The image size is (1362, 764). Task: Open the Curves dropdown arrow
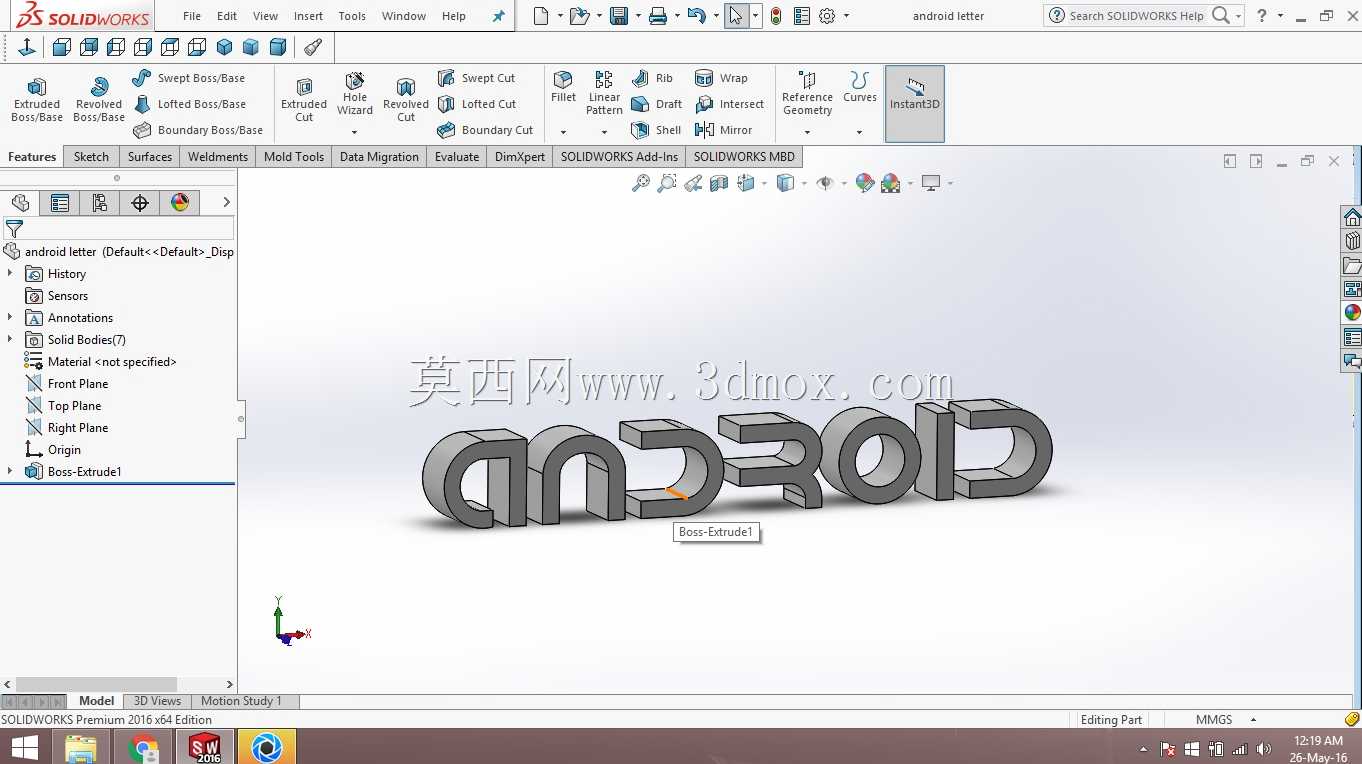point(859,132)
